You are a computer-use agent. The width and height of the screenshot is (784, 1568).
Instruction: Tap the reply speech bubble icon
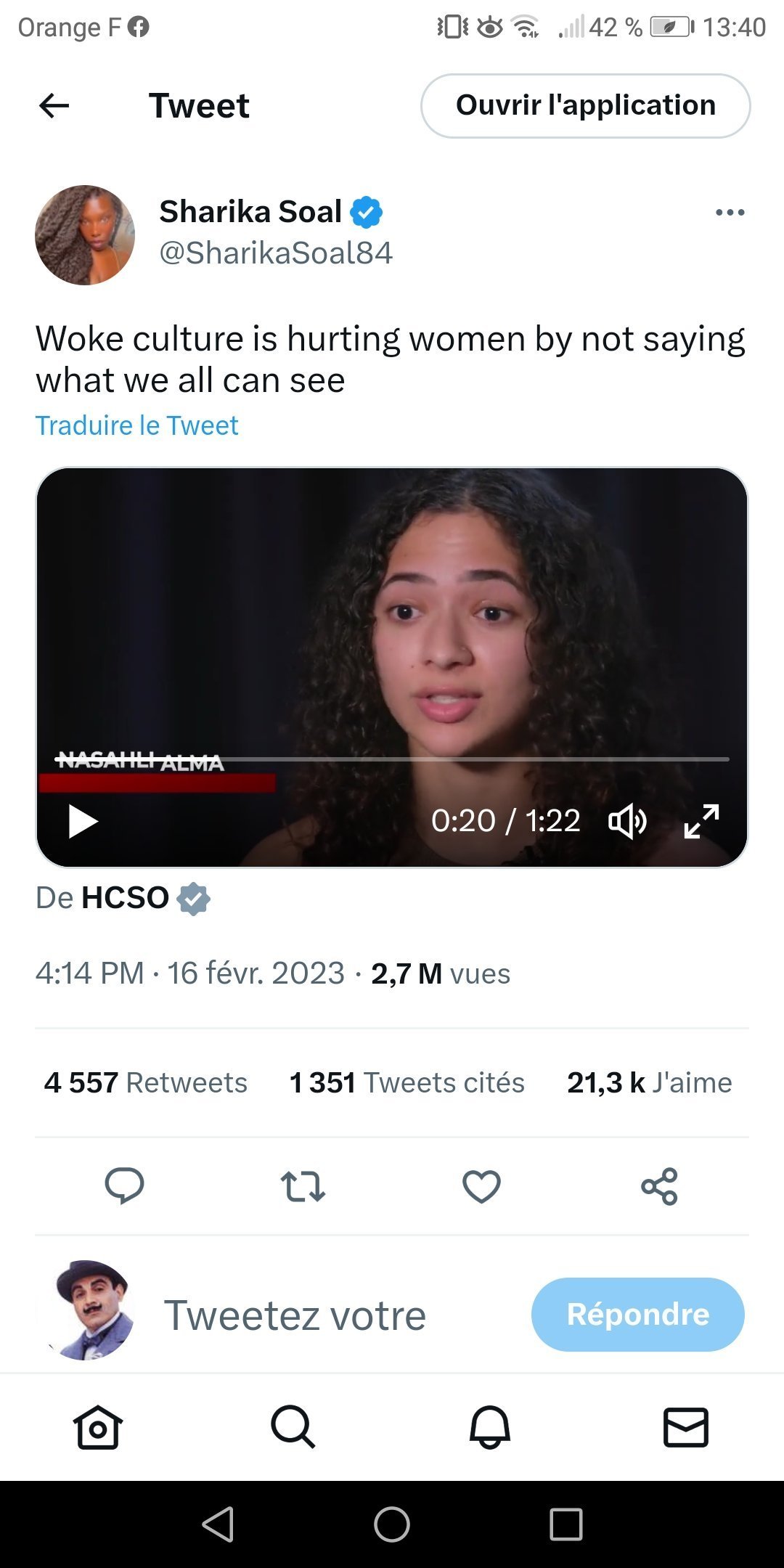pyautogui.click(x=124, y=1186)
